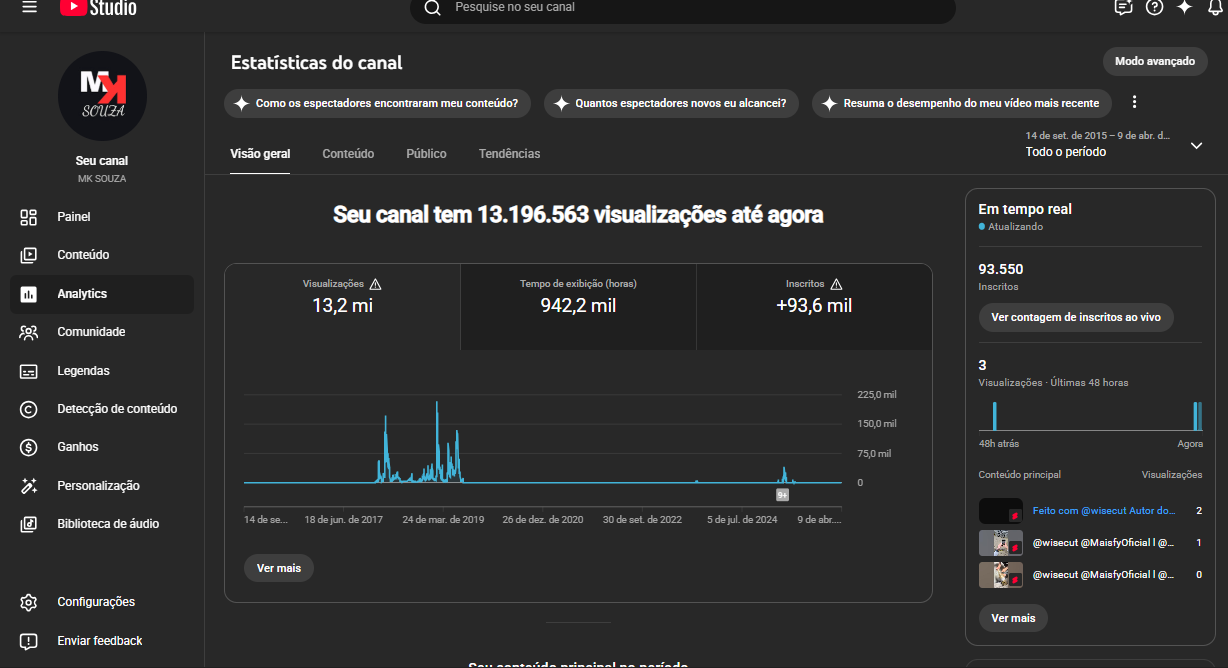
Task: Click thumbnail of the video with 1 view
Action: 1000,543
